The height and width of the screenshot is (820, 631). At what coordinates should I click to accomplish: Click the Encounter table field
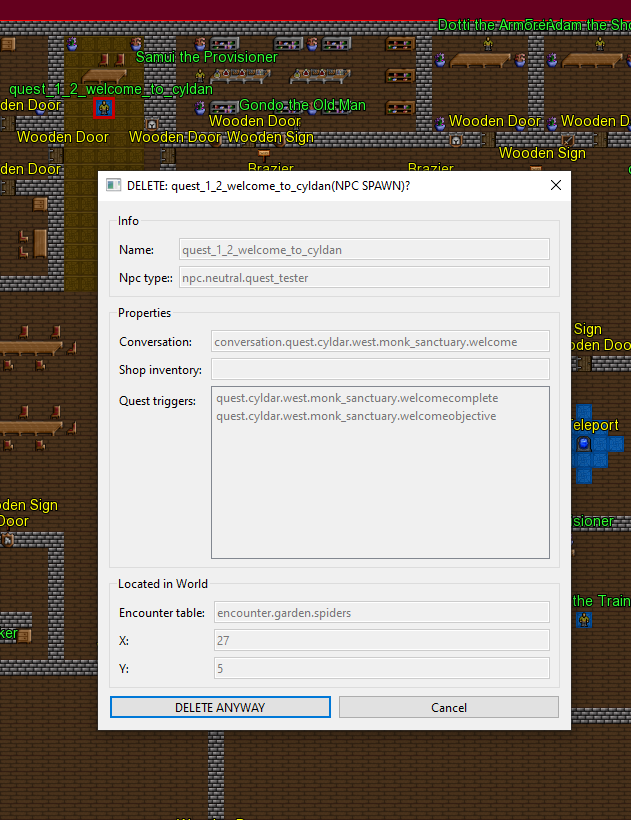(382, 612)
